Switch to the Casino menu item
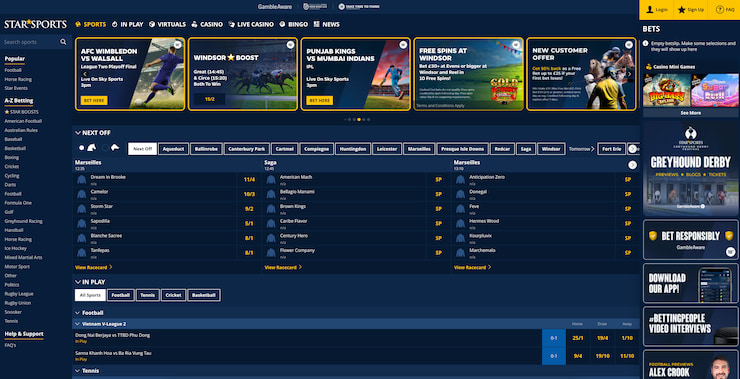This screenshot has width=740, height=379. click(x=207, y=24)
